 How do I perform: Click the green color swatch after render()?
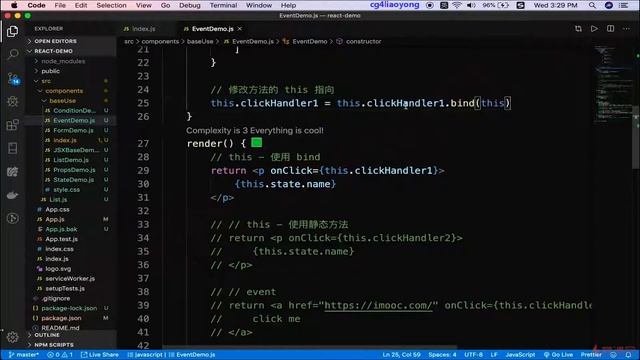tap(256, 143)
